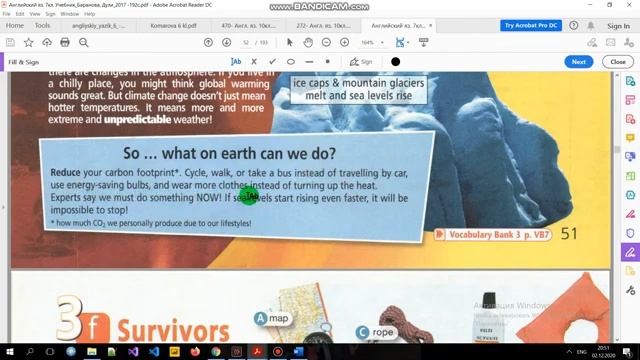Open the Comment tool in right pane
This screenshot has width=640, height=360.
click(630, 138)
